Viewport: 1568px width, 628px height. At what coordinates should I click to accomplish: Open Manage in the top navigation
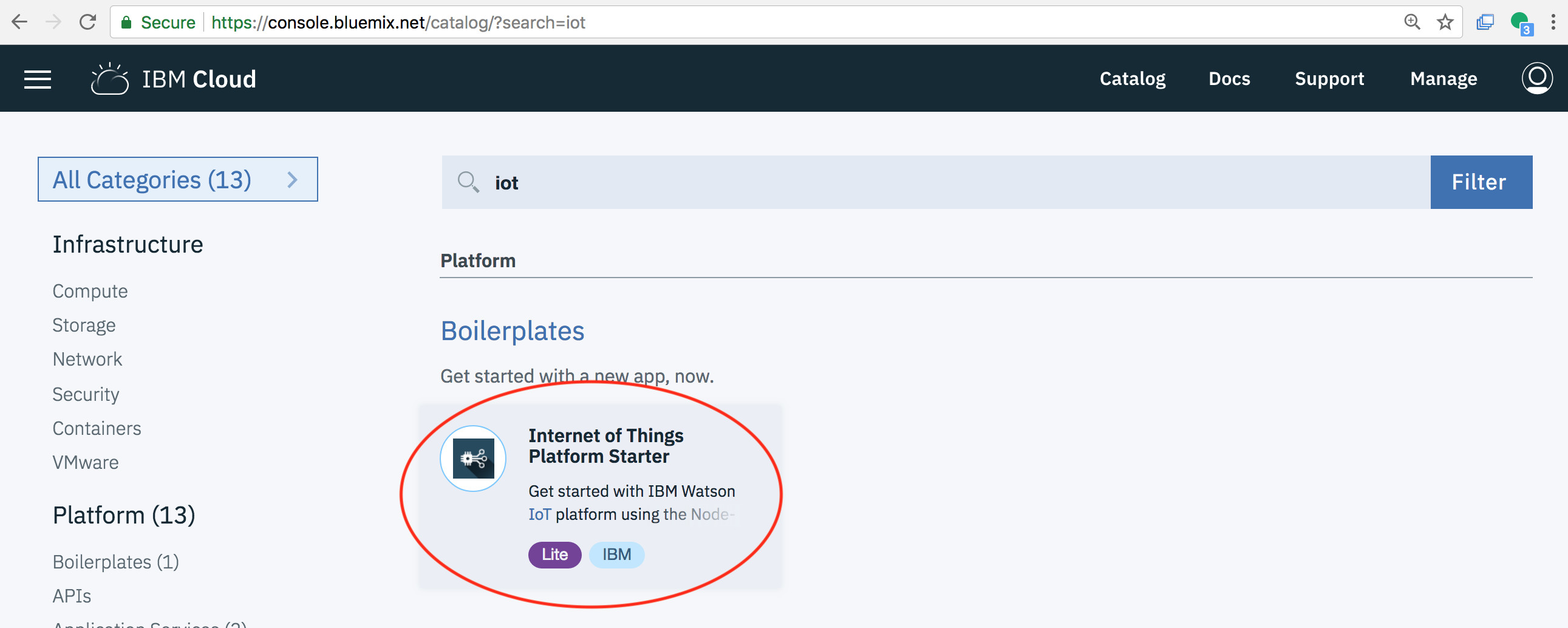(1444, 78)
